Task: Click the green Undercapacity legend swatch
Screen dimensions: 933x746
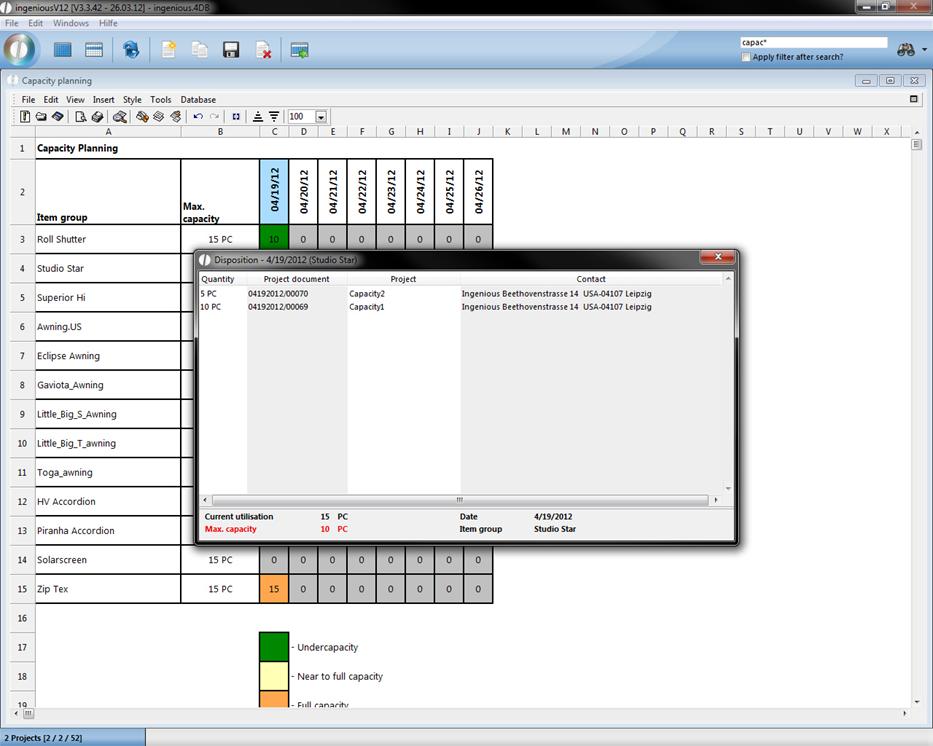Action: [274, 647]
